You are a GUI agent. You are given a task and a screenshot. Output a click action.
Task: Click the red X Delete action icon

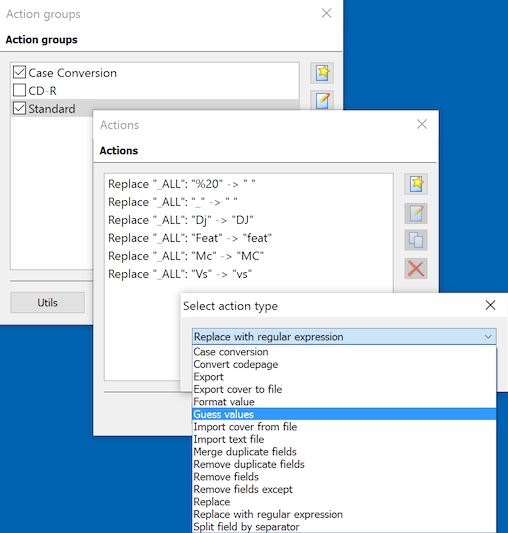416,269
